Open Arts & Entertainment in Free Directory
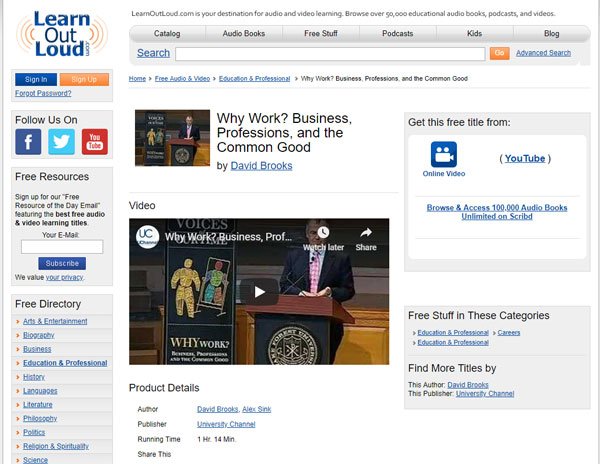The height and width of the screenshot is (464, 600). 55,321
